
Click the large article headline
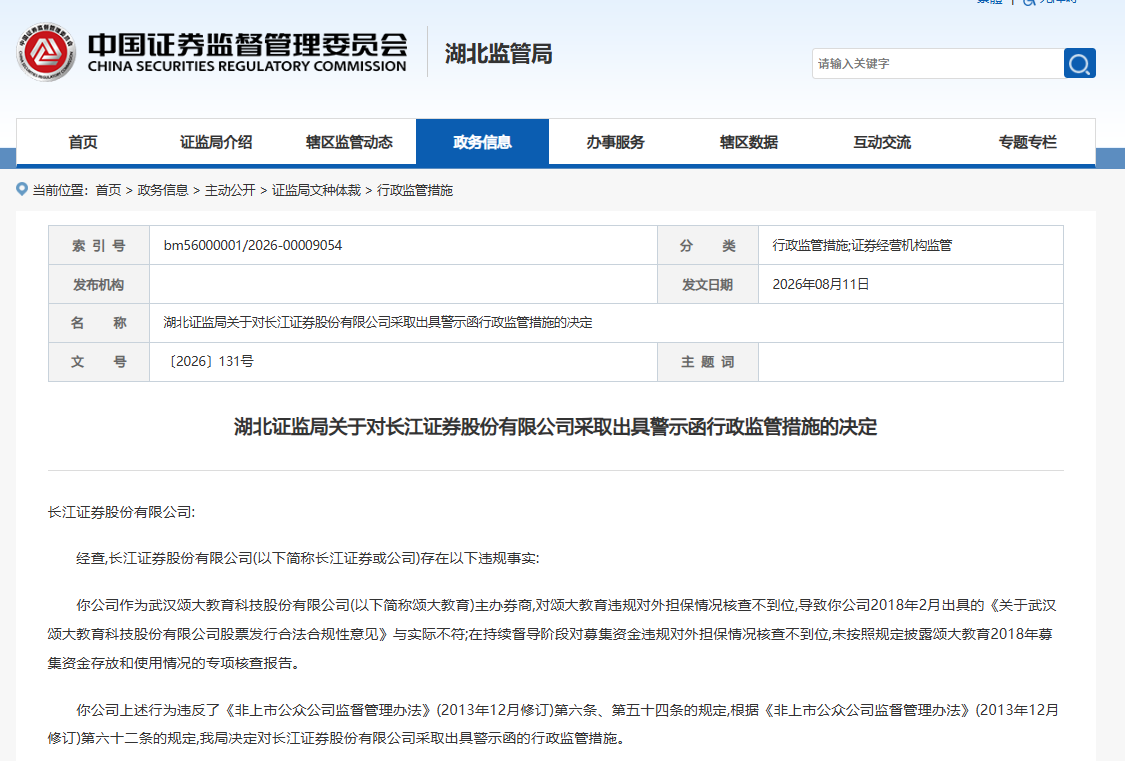click(555, 427)
